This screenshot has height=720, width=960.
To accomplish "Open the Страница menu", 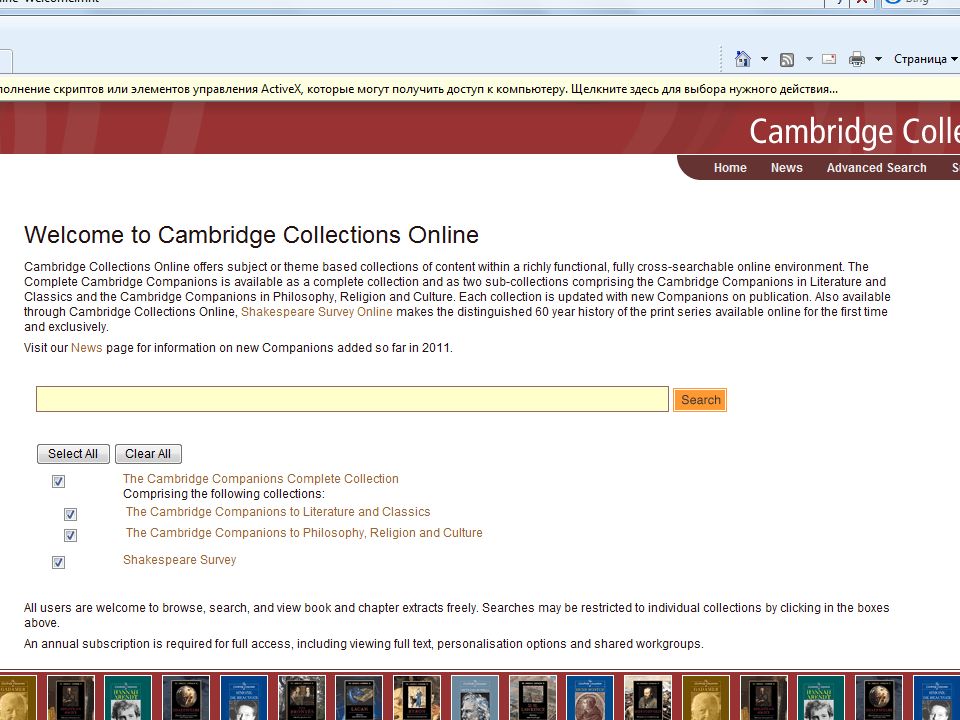I will pos(925,59).
